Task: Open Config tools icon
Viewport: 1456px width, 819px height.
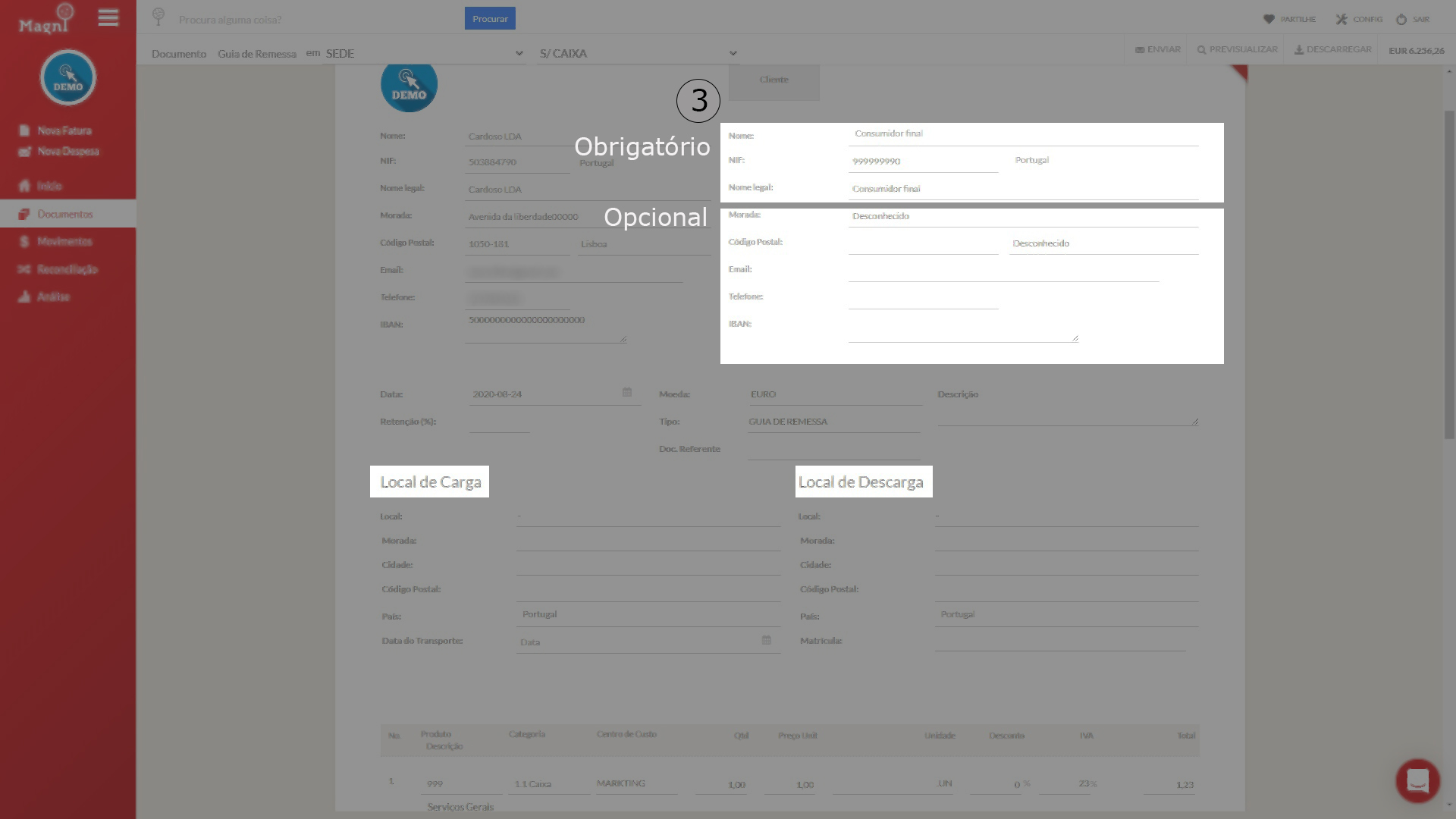Action: click(x=1341, y=19)
